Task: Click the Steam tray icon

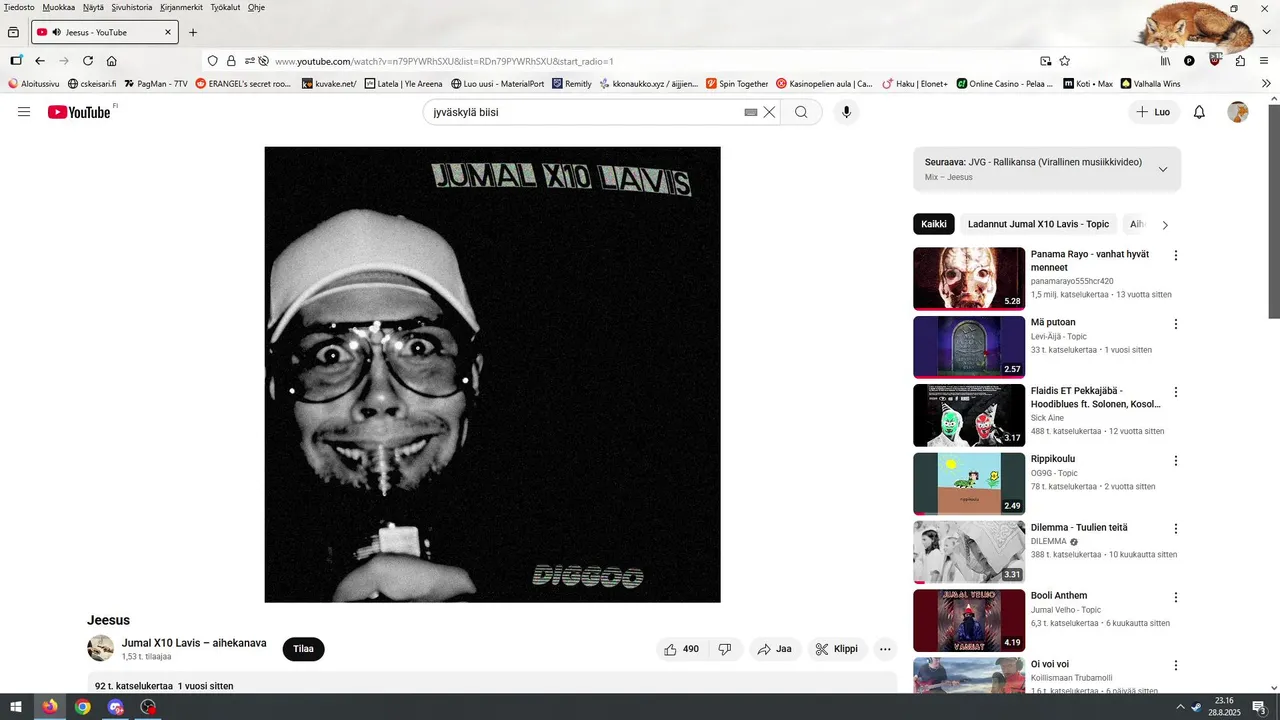Action: 1196,707
